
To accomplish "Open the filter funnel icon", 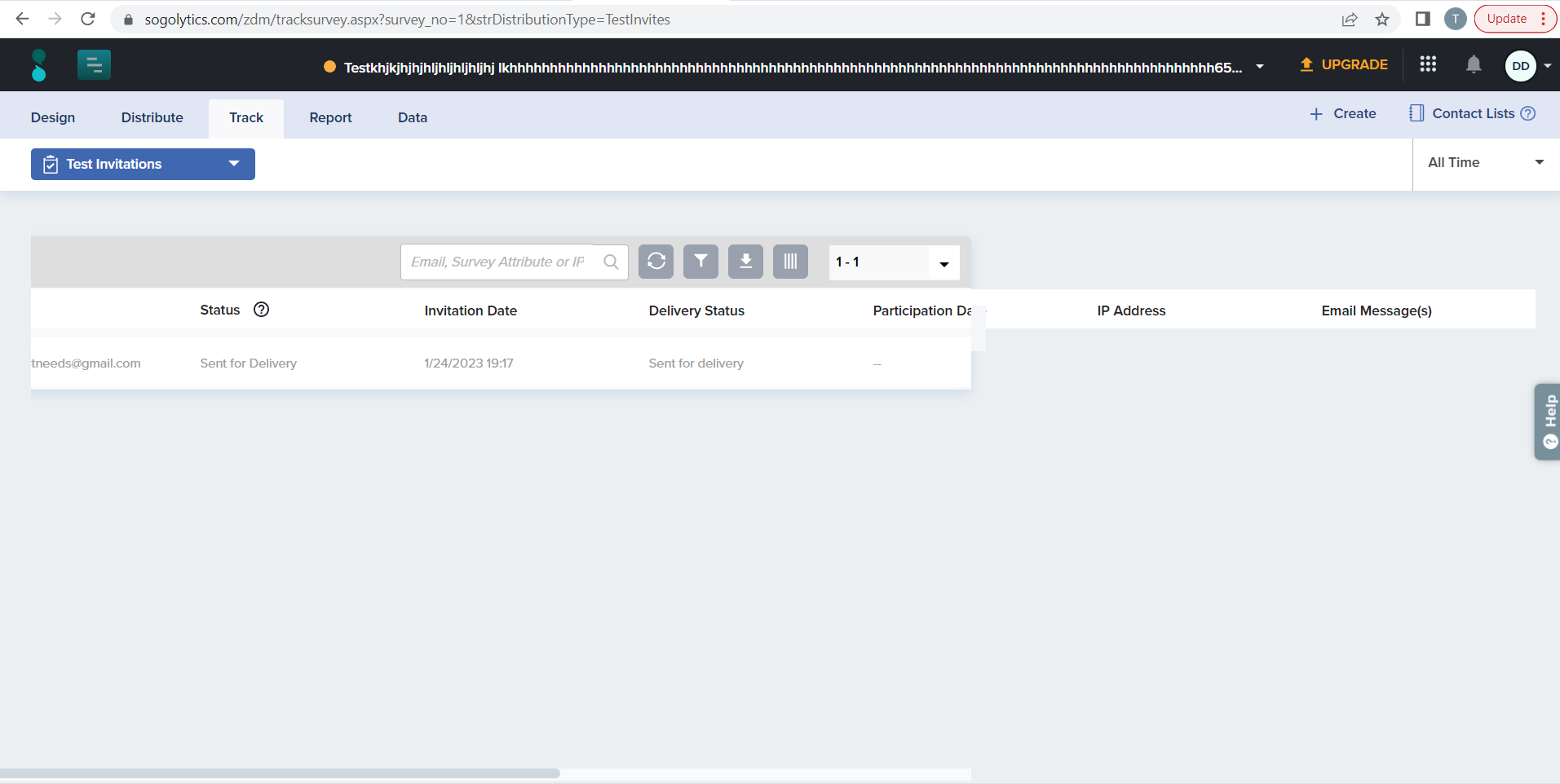I will coord(701,262).
